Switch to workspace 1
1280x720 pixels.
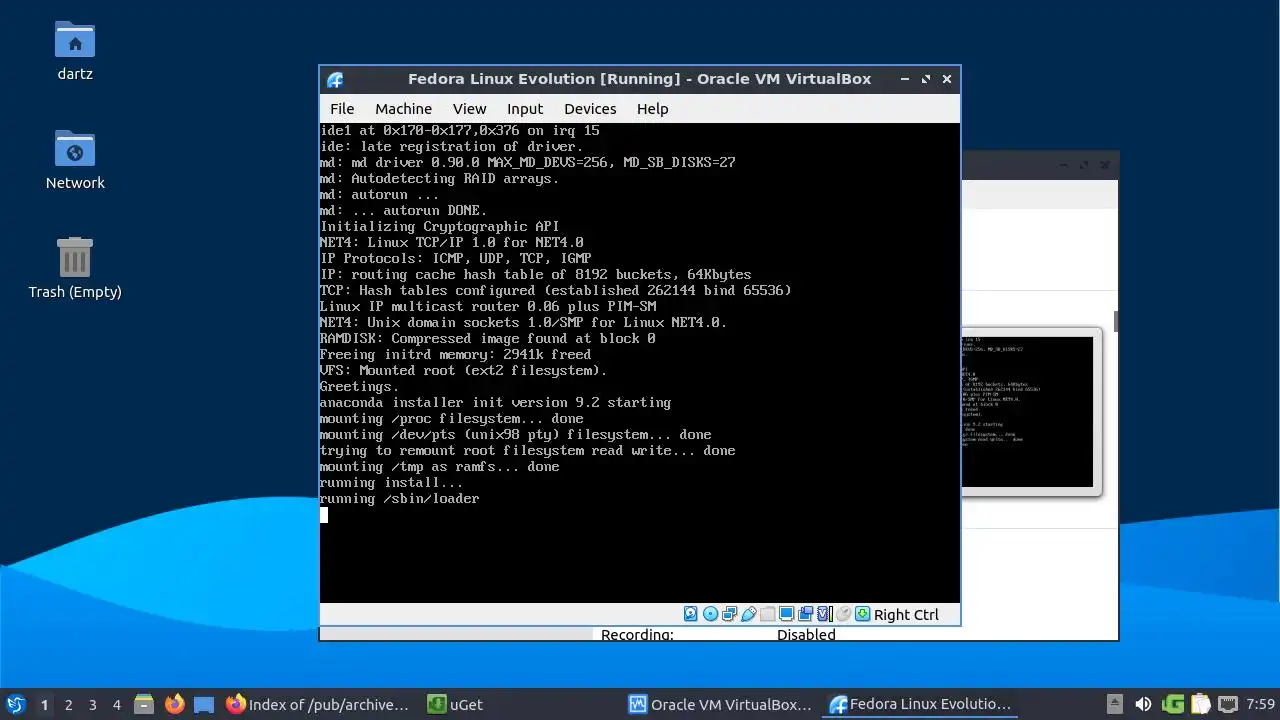[44, 704]
